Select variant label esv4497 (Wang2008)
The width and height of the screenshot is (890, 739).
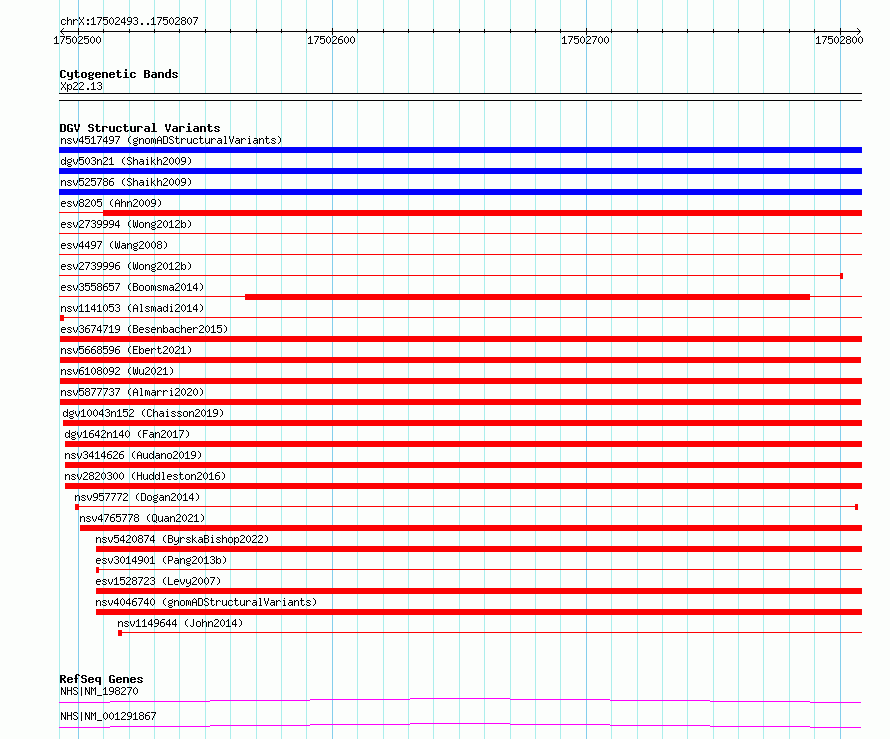click(114, 245)
